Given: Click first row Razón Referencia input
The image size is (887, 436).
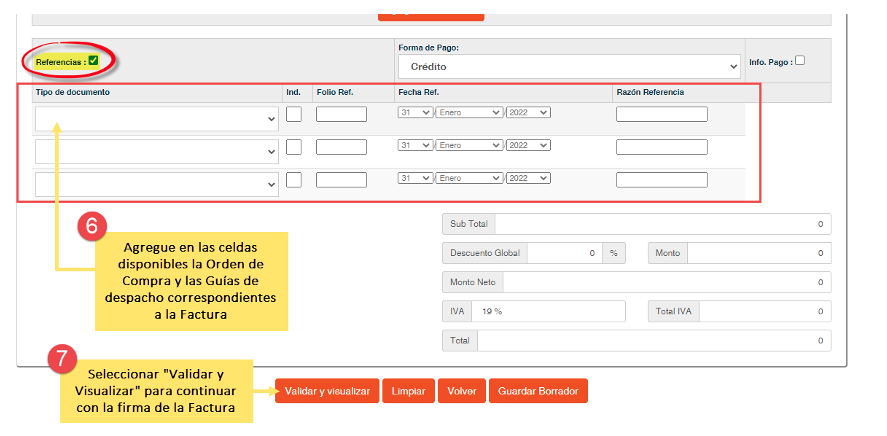Looking at the screenshot, I should (662, 114).
